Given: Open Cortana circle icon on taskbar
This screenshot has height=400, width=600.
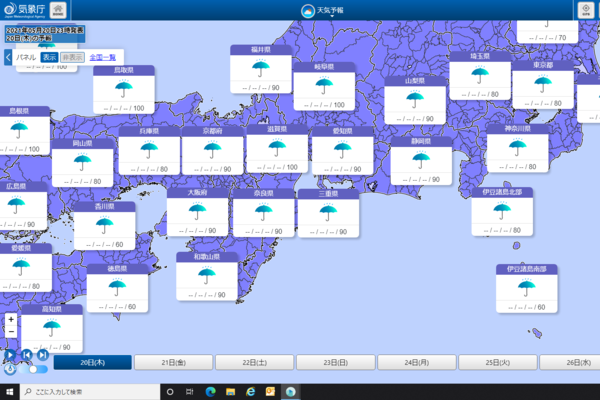Looking at the screenshot, I should [x=170, y=392].
